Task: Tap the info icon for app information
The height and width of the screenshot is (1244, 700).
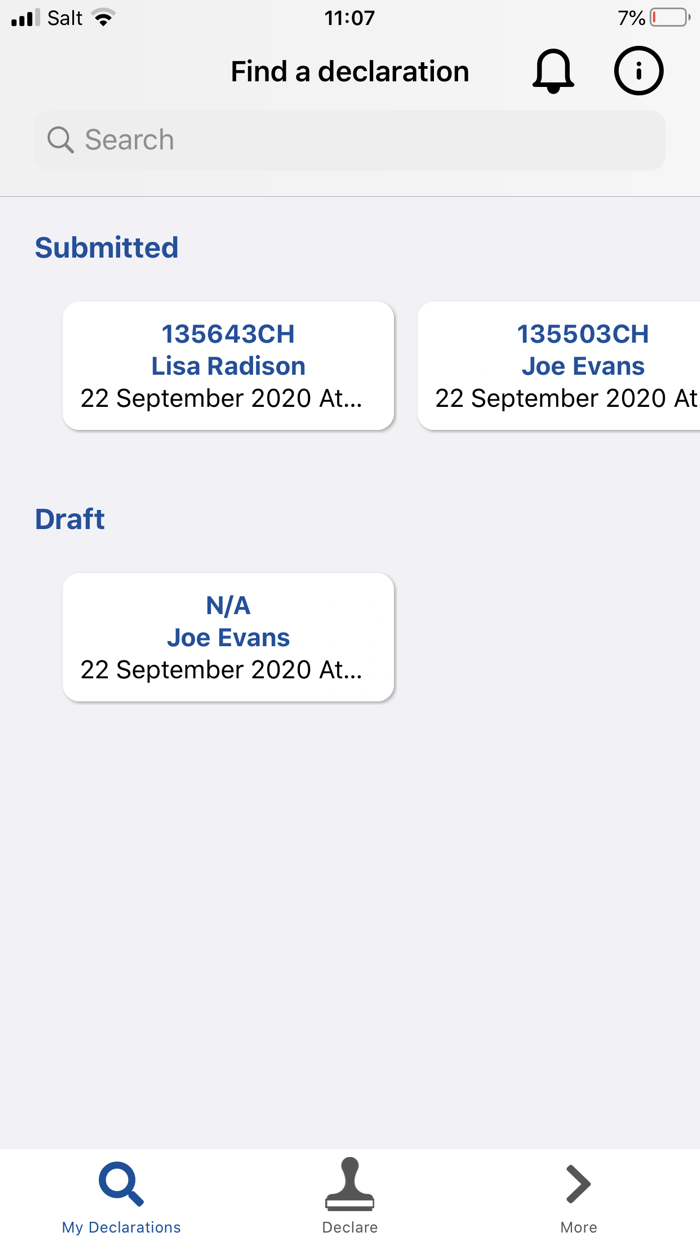Action: click(x=638, y=71)
